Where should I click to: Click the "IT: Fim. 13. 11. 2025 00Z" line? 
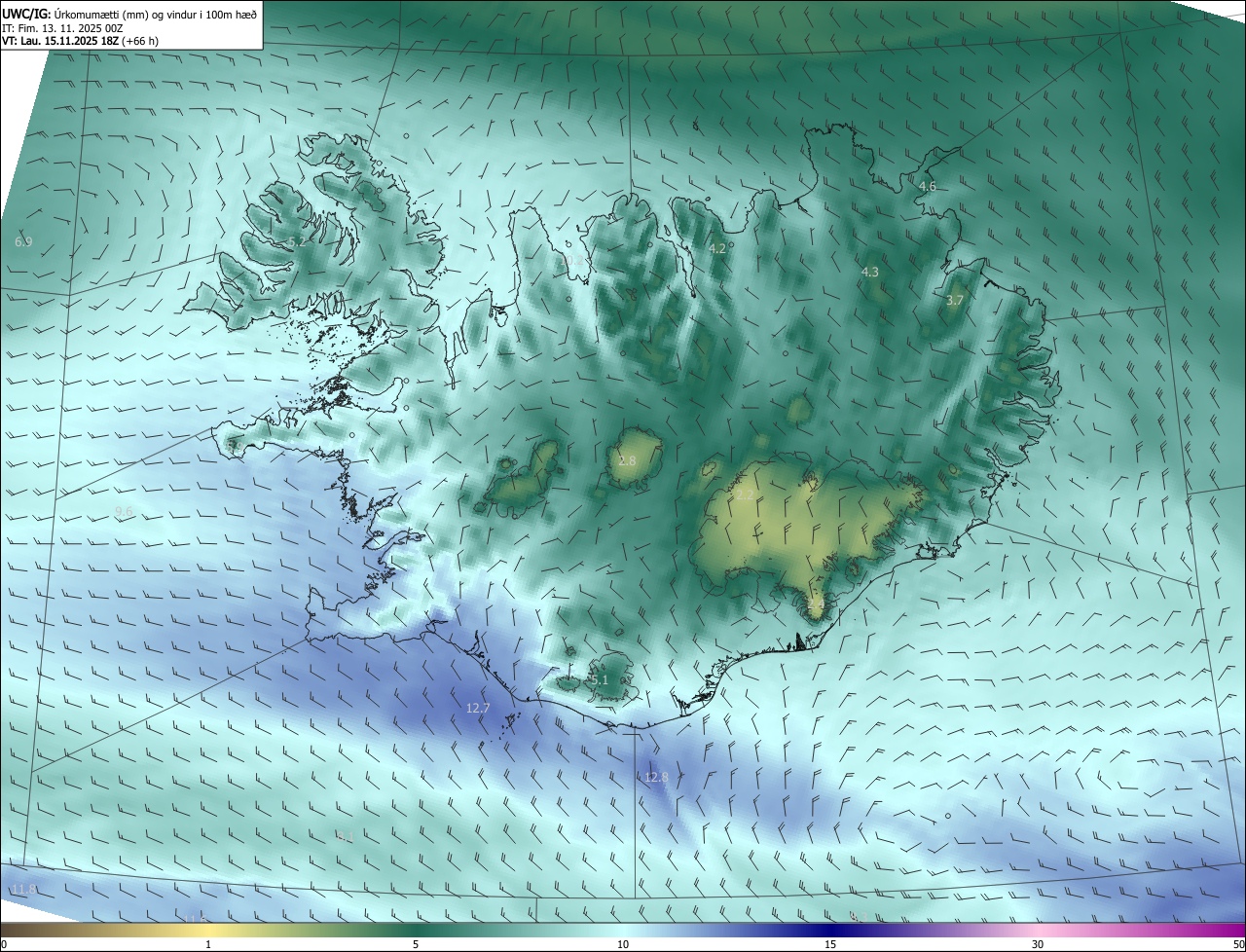62,28
